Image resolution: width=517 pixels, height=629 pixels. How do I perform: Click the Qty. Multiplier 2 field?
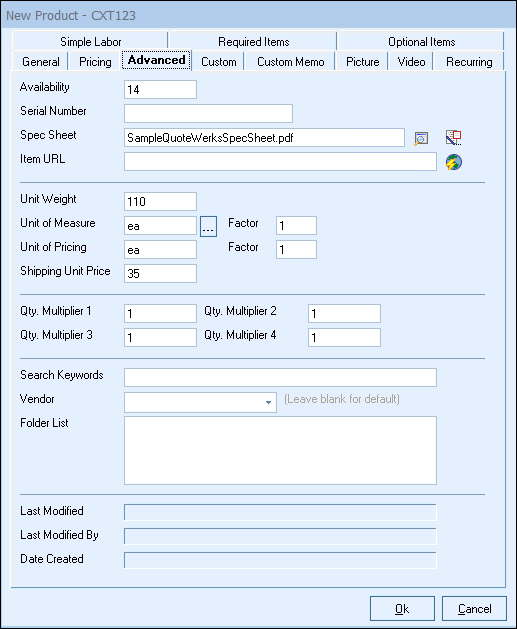tap(344, 313)
